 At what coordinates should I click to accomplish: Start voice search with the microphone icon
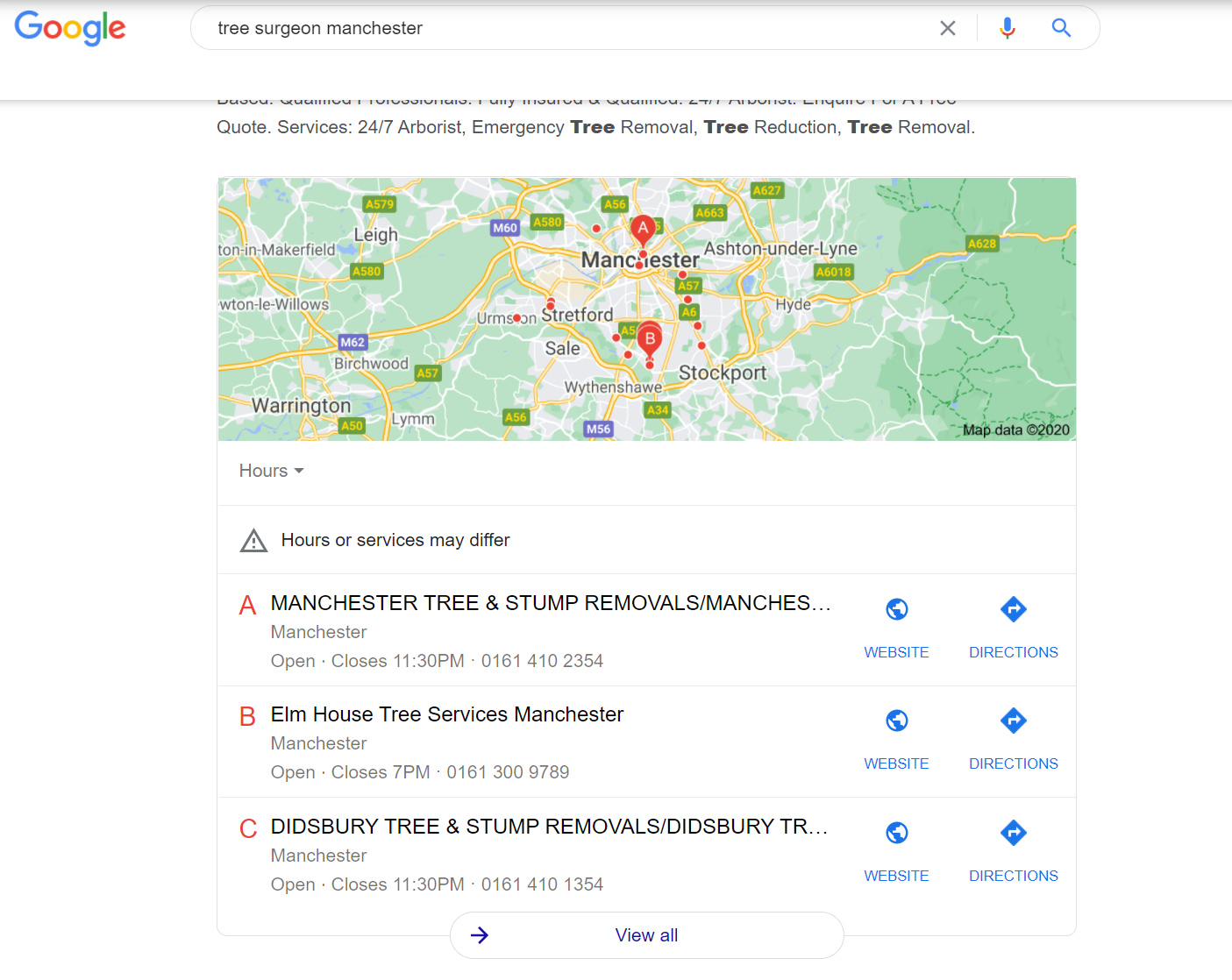(1008, 28)
